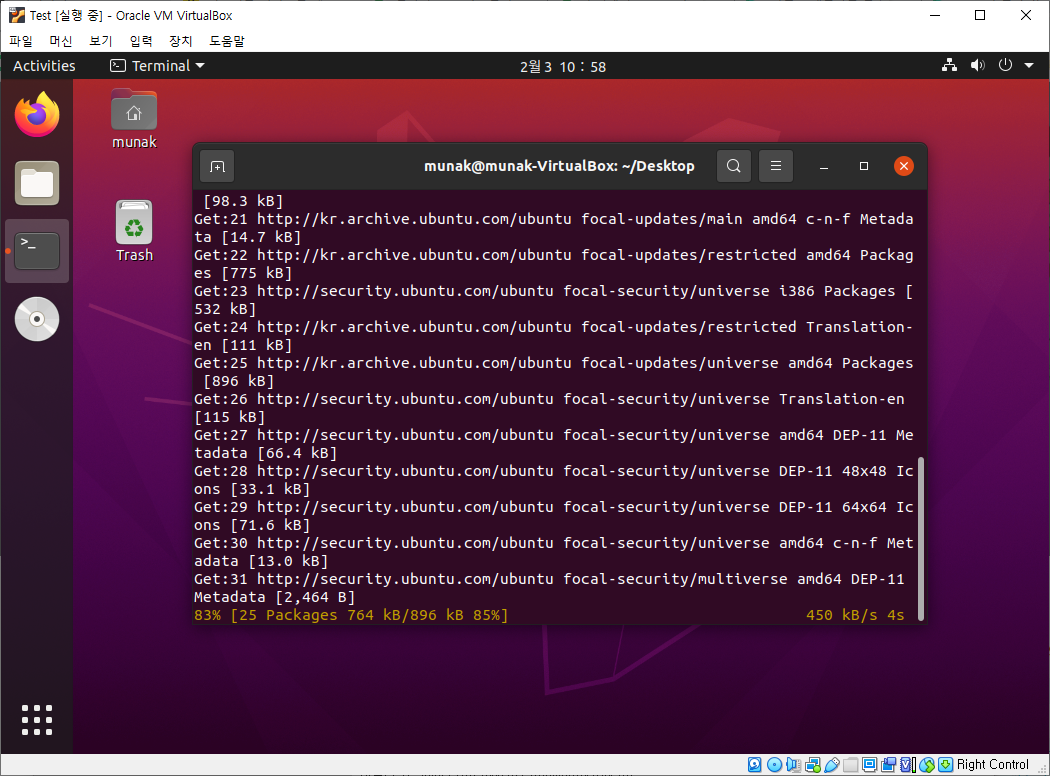Expand the system menu arrow in top bar
This screenshot has height=776, width=1050.
(x=1029, y=66)
